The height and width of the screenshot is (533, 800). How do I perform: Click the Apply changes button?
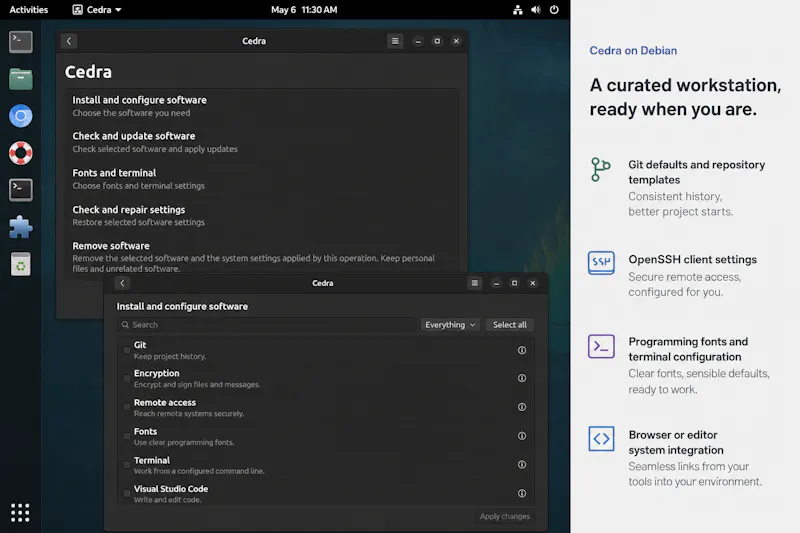point(505,516)
